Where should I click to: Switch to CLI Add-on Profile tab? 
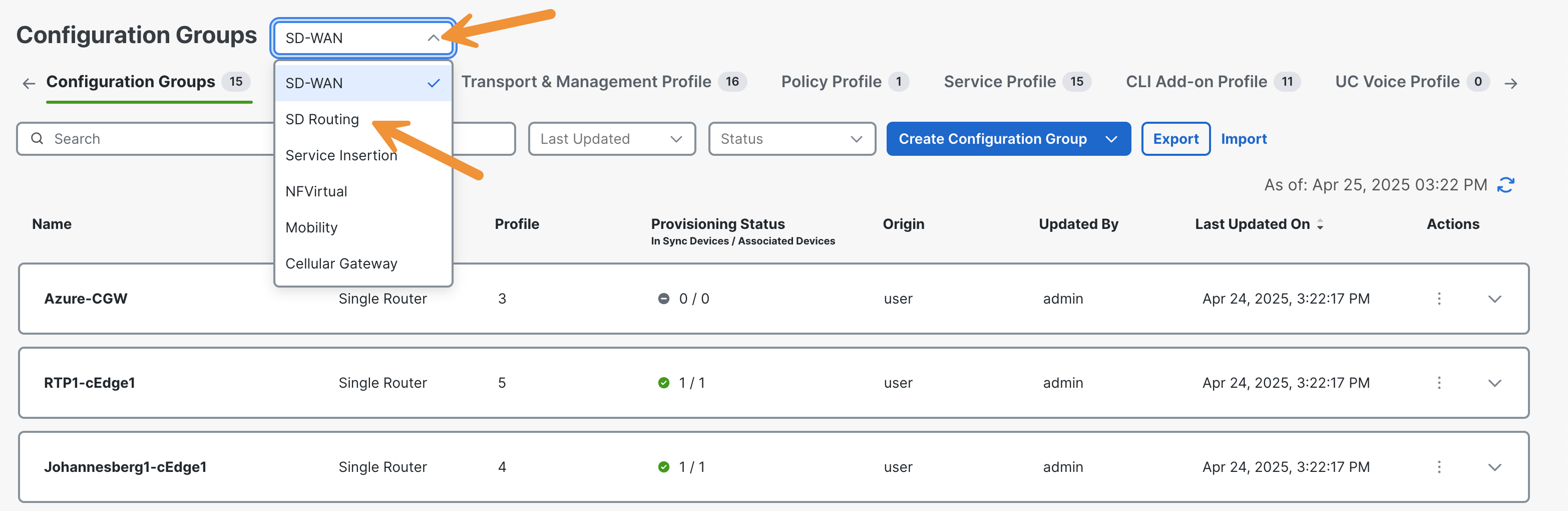(x=1213, y=82)
